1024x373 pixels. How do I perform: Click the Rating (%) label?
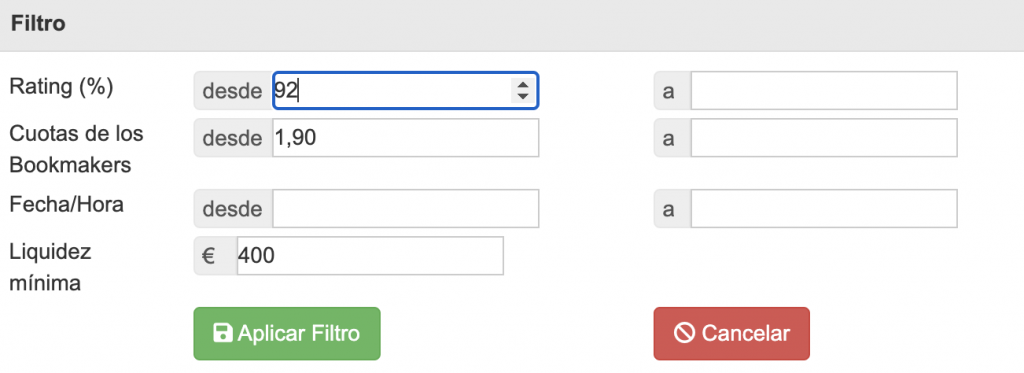(x=61, y=87)
